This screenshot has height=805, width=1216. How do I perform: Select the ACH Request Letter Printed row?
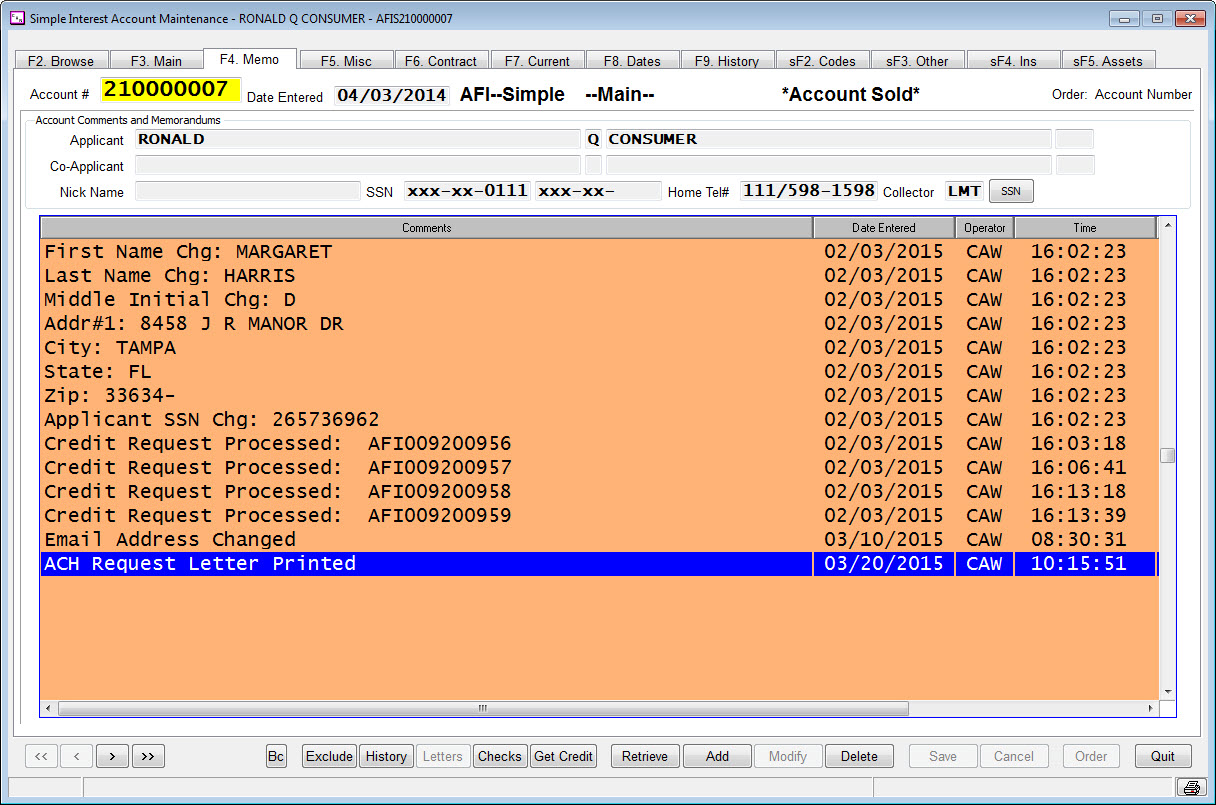(x=400, y=563)
